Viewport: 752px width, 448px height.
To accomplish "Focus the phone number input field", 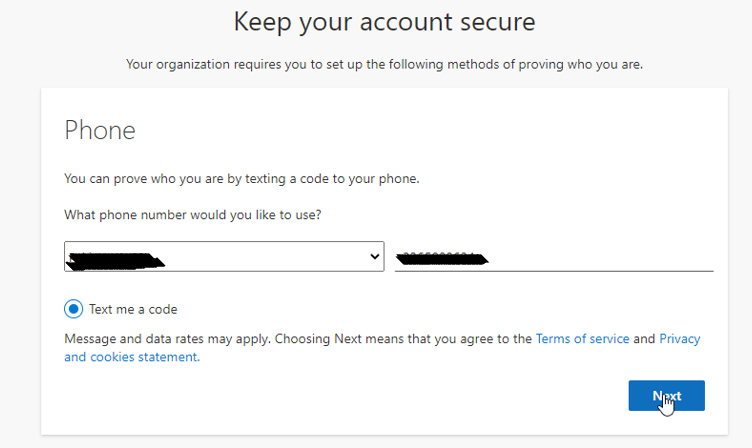I will pos(600,258).
